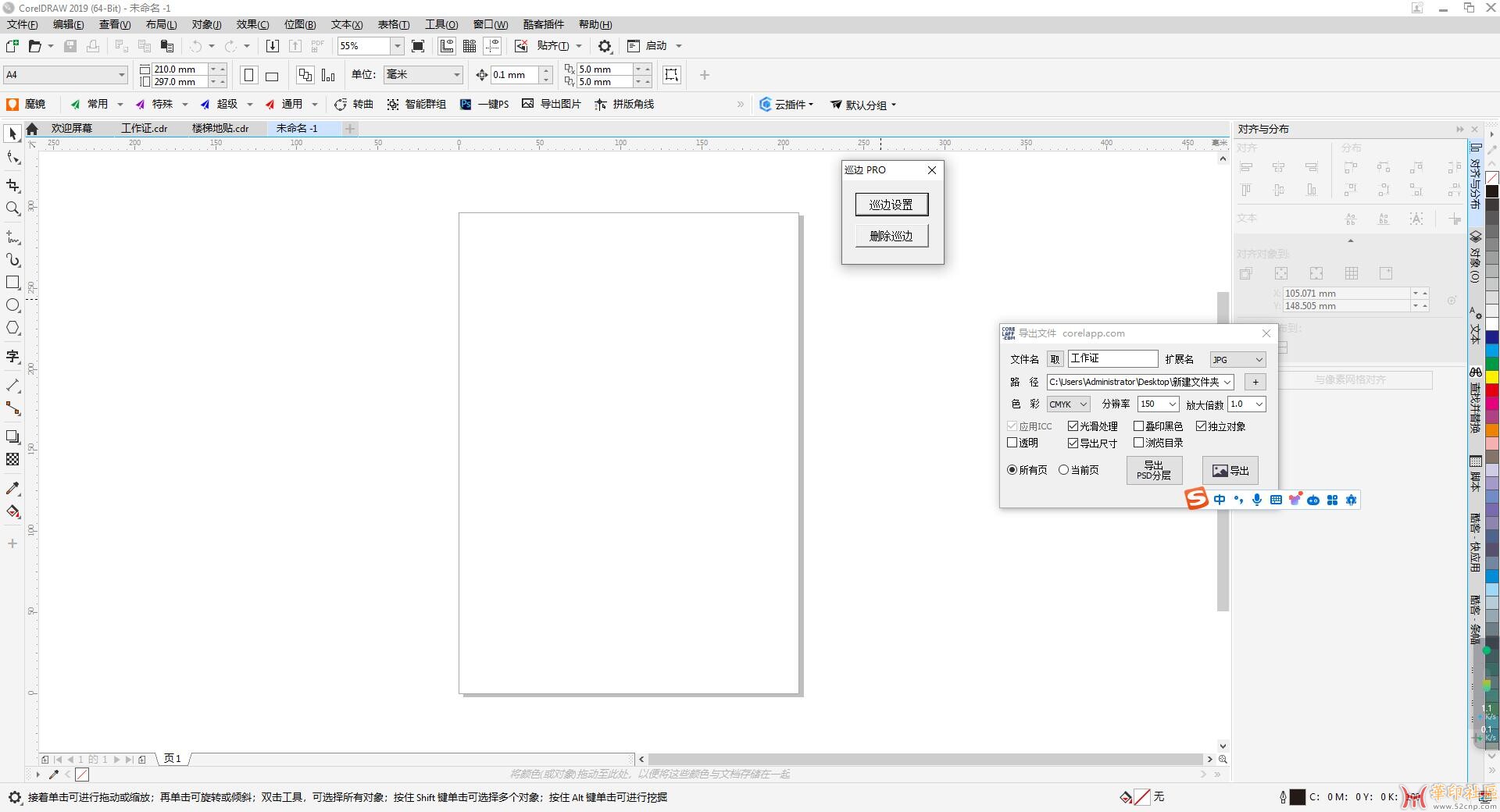Click the New document icon
Screen dimensions: 1500x812
click(12, 46)
